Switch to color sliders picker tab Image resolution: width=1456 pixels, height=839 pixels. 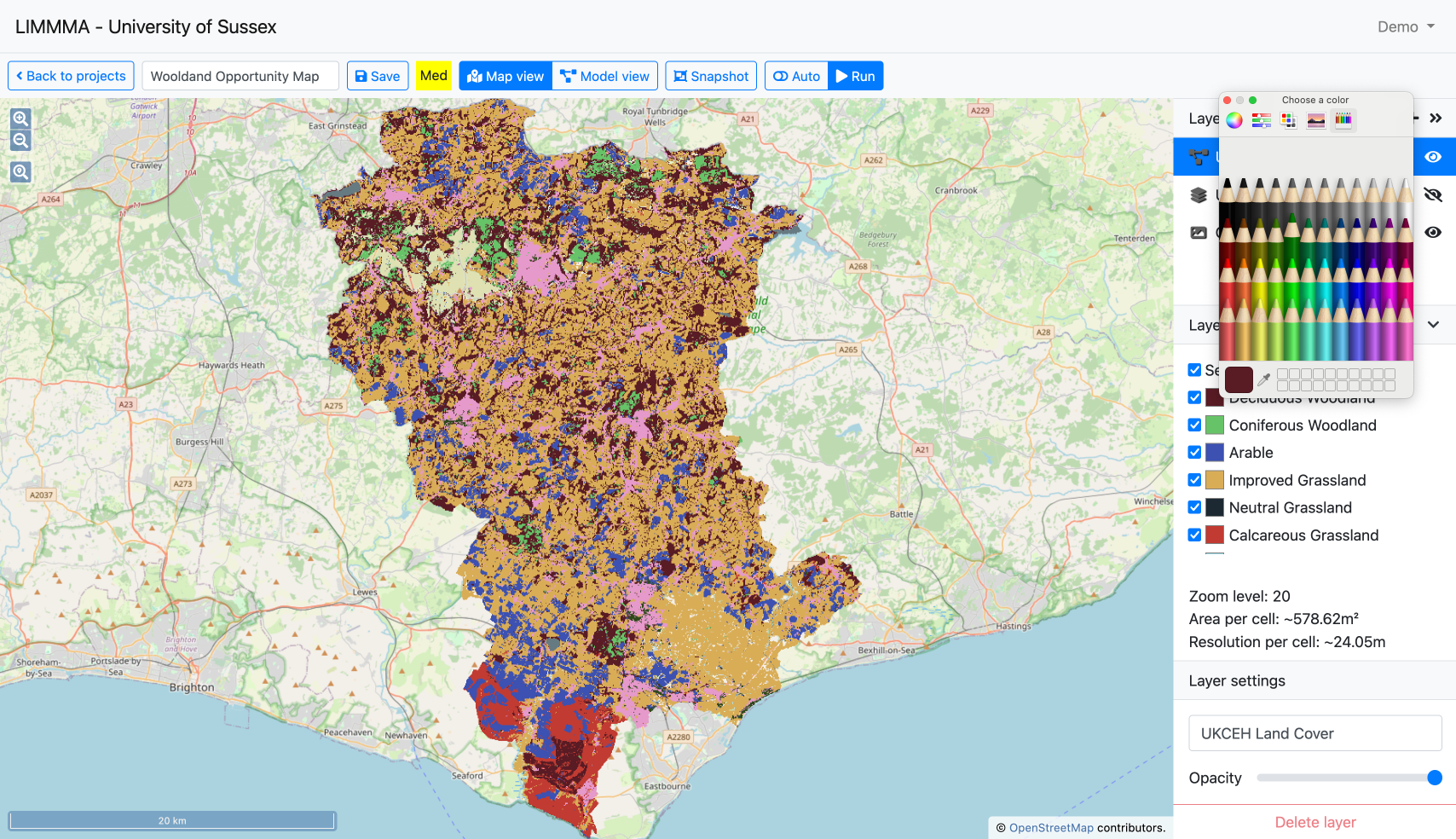click(x=1262, y=120)
